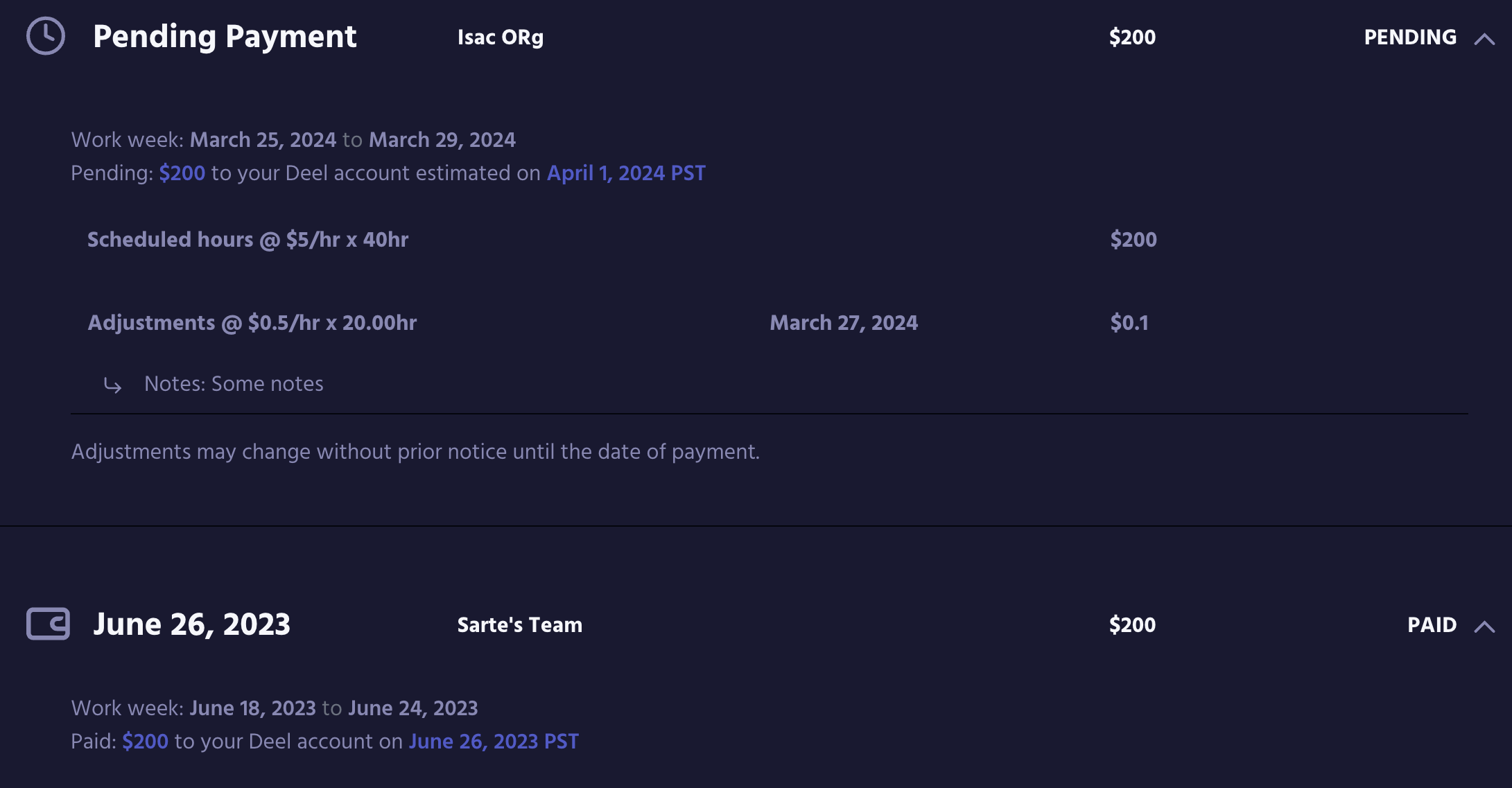Click the June 26, 2023 heading

[191, 624]
